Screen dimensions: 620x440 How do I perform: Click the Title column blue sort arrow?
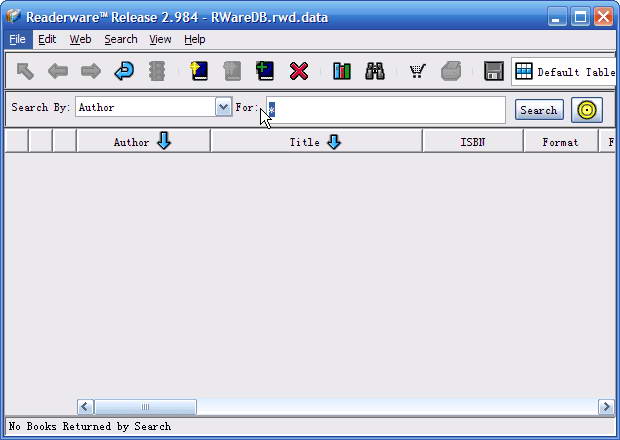(x=334, y=142)
